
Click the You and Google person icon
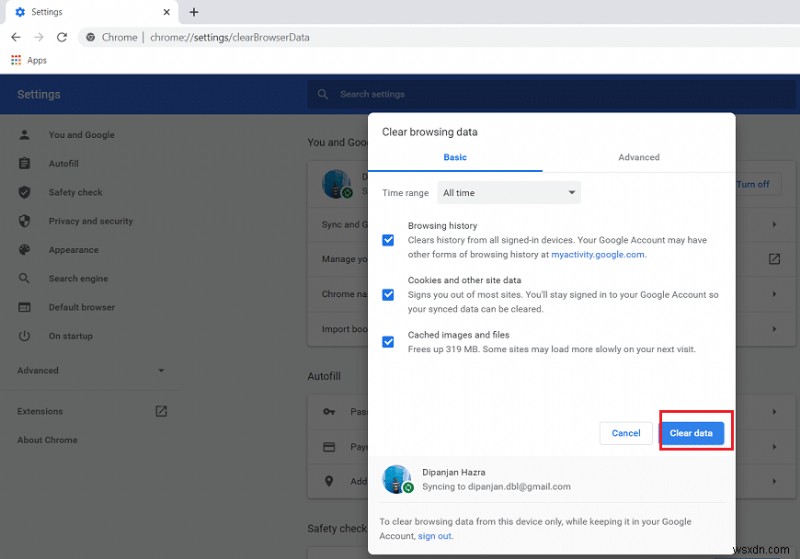coord(24,135)
